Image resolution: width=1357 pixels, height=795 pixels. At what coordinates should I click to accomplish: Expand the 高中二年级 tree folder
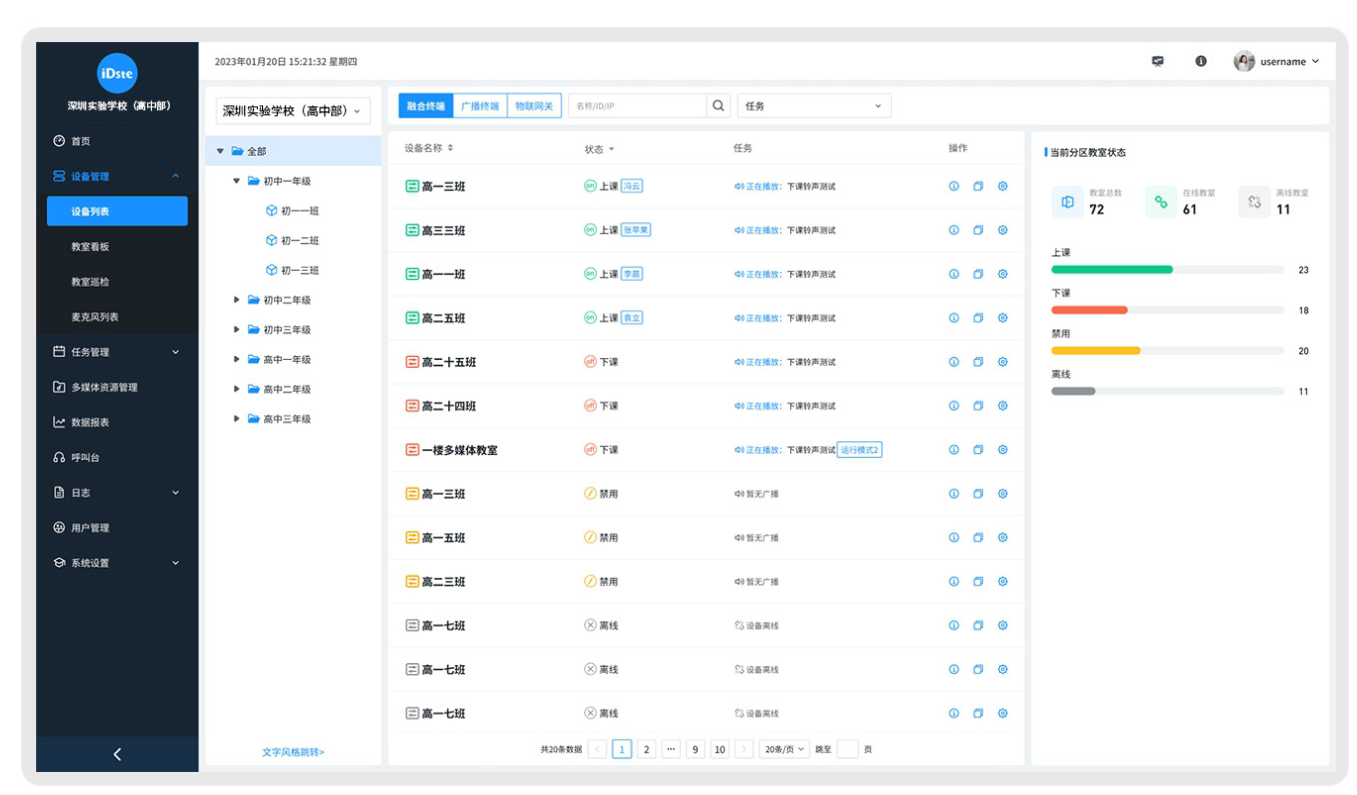[x=237, y=389]
